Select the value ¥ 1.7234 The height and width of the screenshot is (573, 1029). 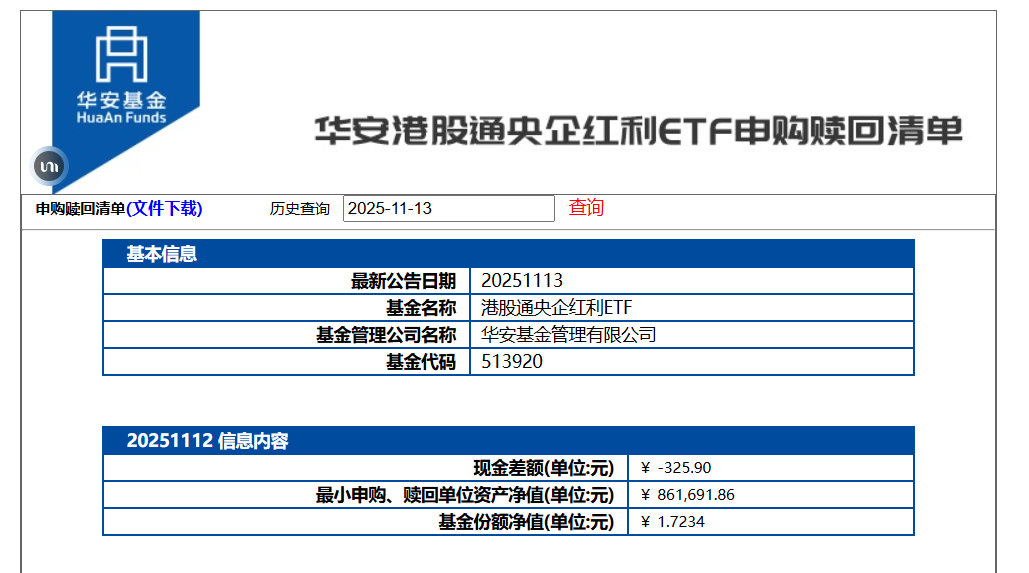coord(673,522)
